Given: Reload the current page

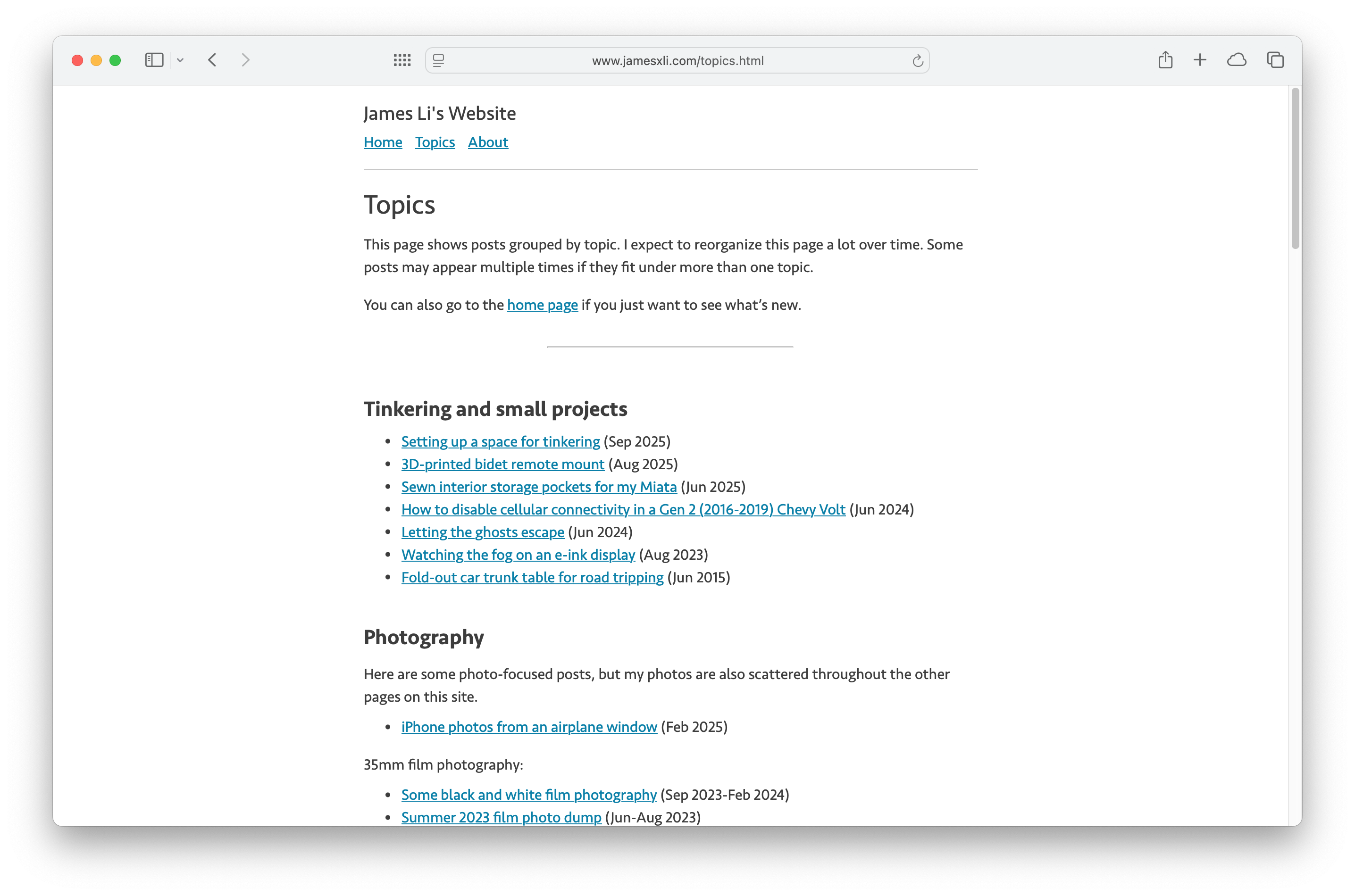Looking at the screenshot, I should [x=917, y=60].
